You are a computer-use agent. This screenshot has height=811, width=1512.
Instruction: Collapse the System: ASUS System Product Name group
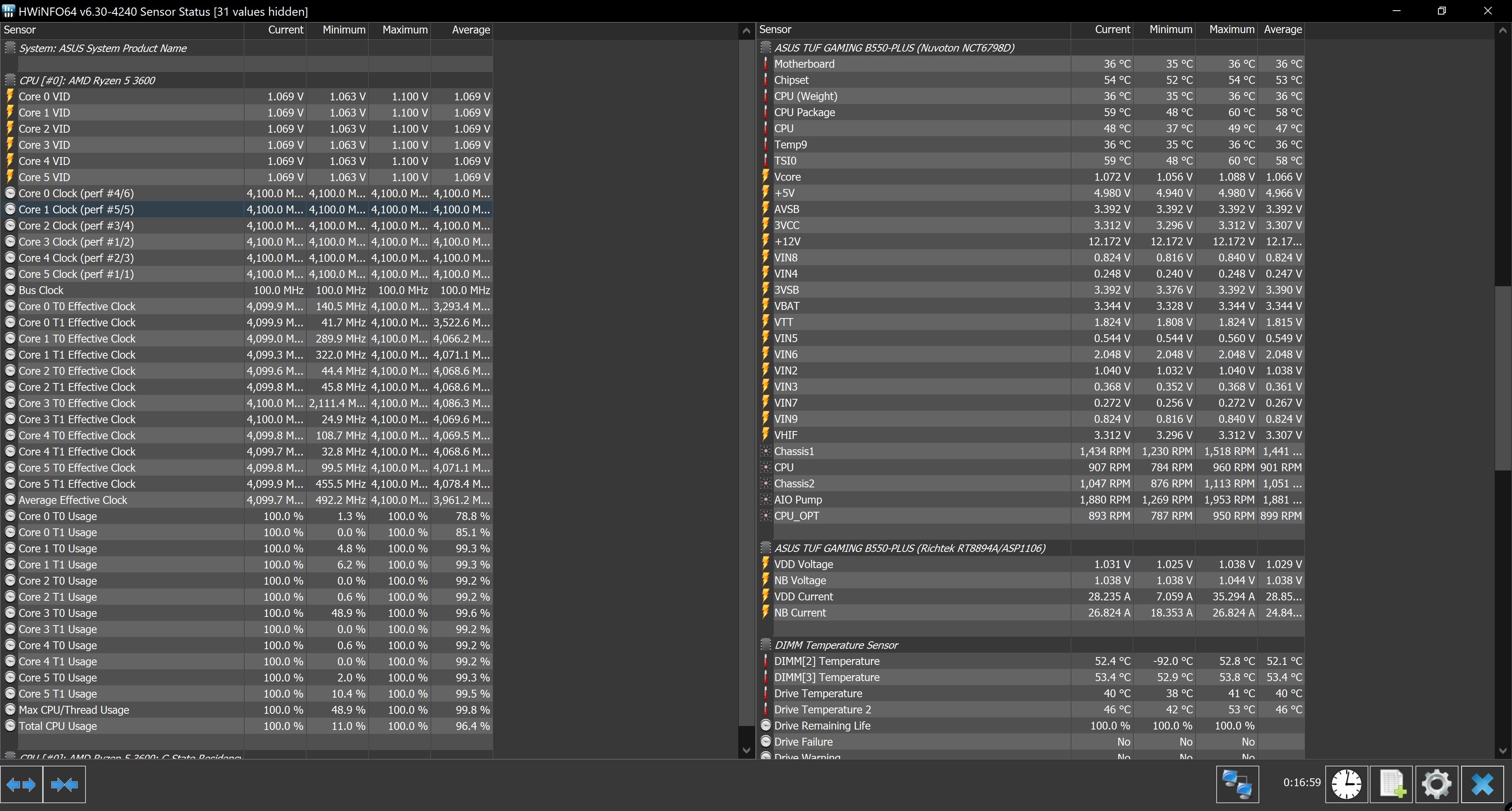[10, 48]
